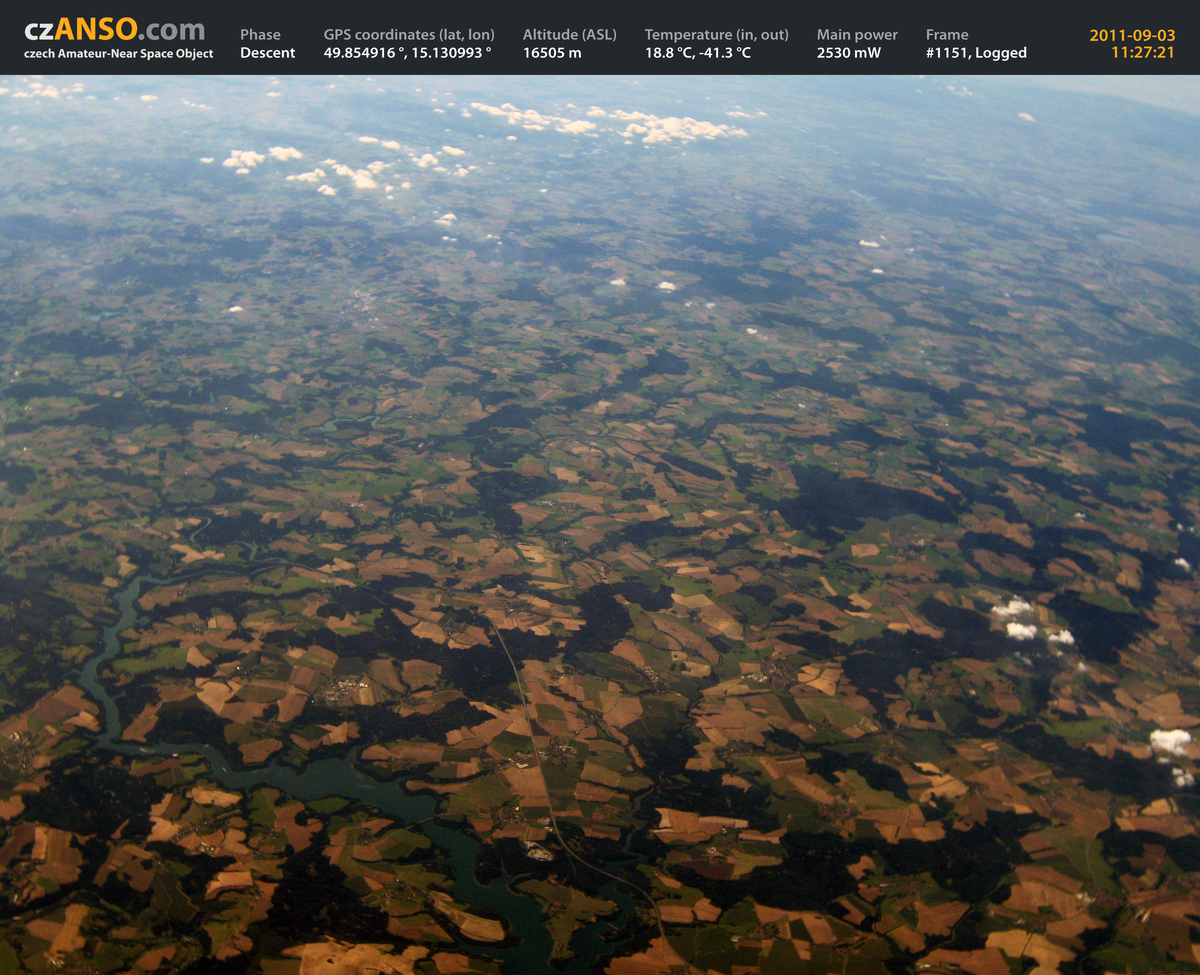Select the frame value '#1151, Logged'
Viewport: 1200px width, 975px height.
[976, 53]
